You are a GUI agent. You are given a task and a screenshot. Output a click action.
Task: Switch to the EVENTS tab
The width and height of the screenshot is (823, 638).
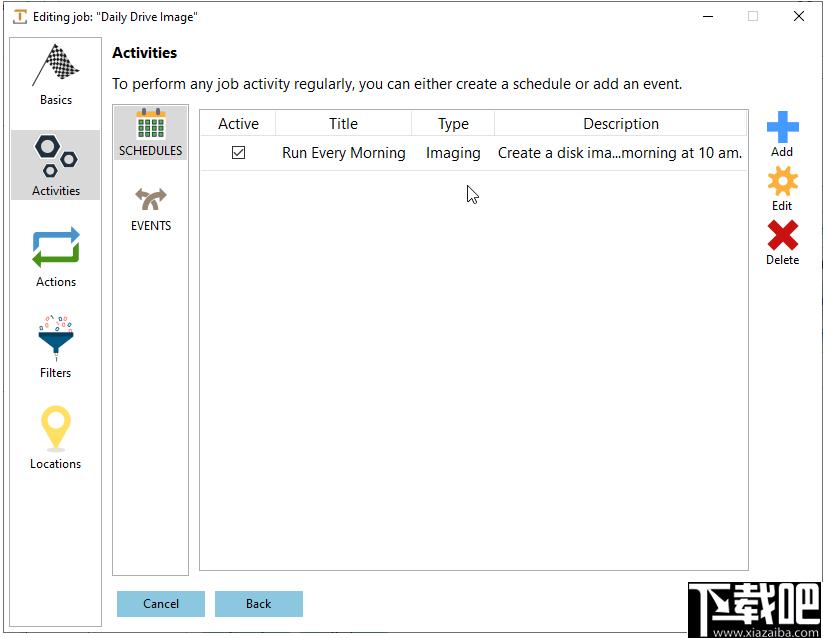point(151,210)
